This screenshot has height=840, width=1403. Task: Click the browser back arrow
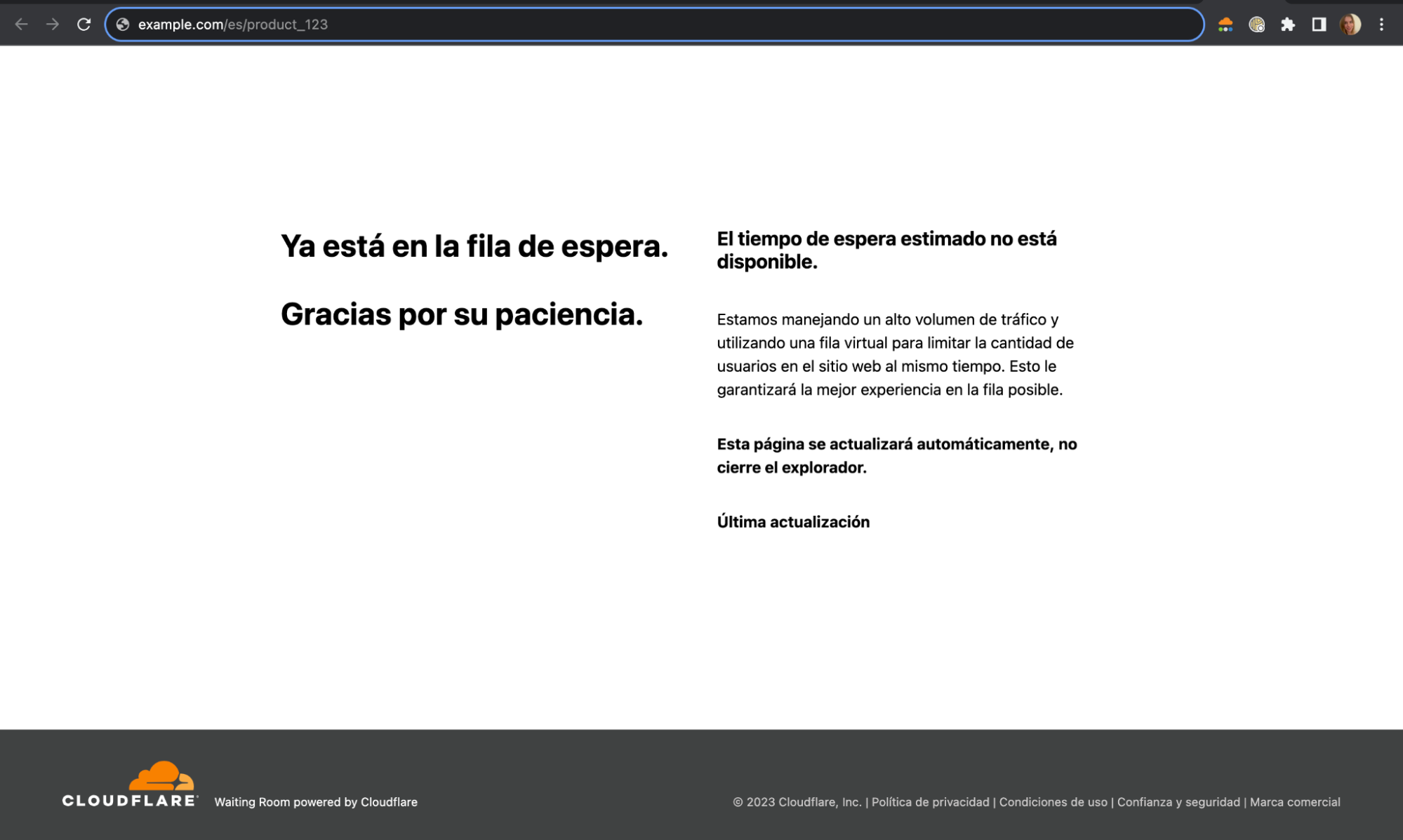[21, 25]
